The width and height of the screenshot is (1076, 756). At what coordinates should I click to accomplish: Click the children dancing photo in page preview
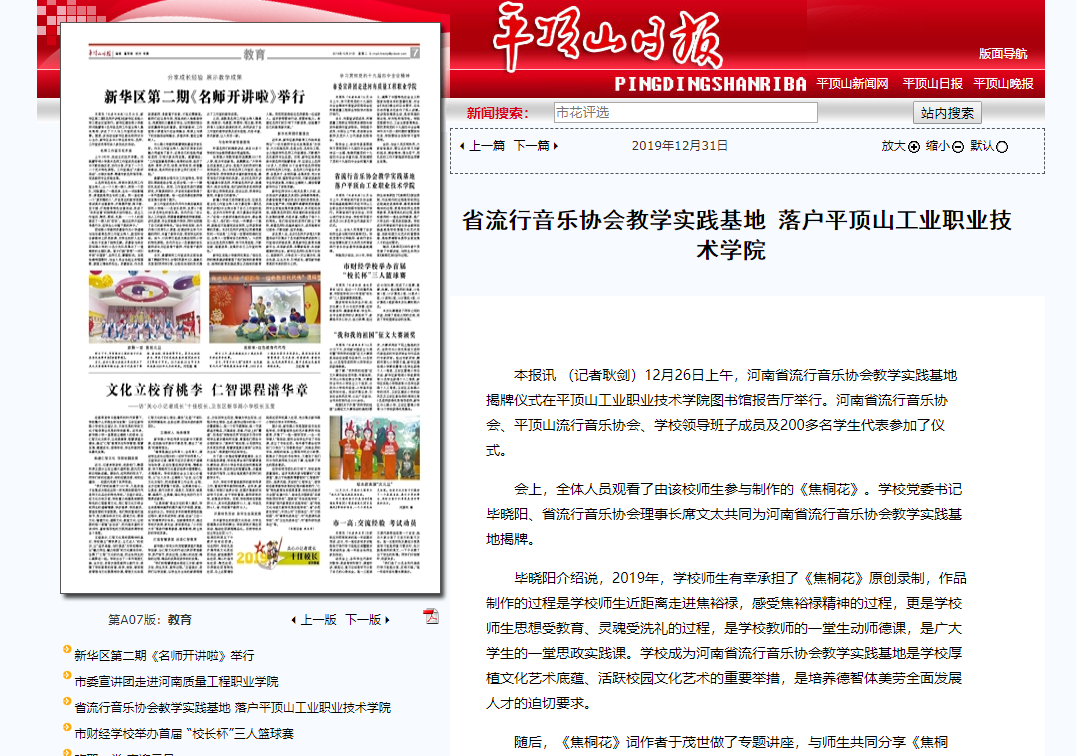(144, 307)
